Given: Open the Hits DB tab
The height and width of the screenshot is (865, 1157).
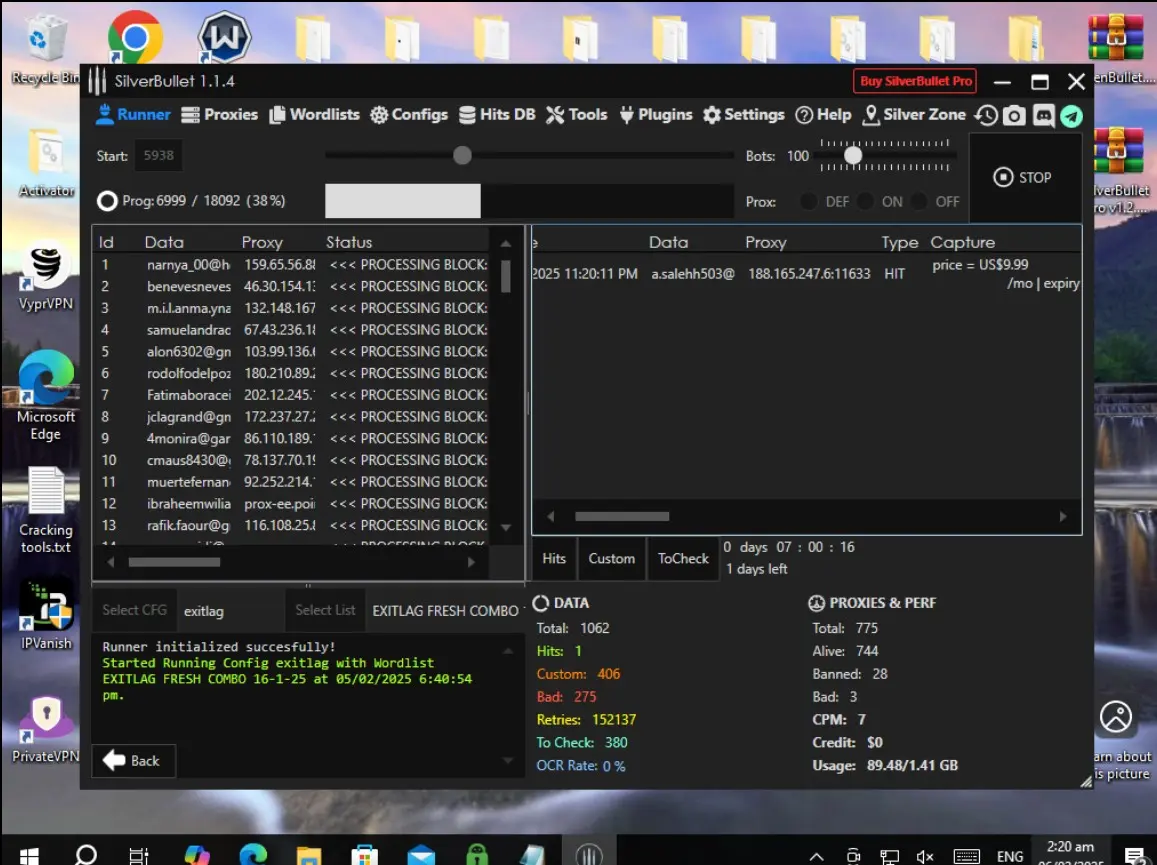Looking at the screenshot, I should [497, 114].
